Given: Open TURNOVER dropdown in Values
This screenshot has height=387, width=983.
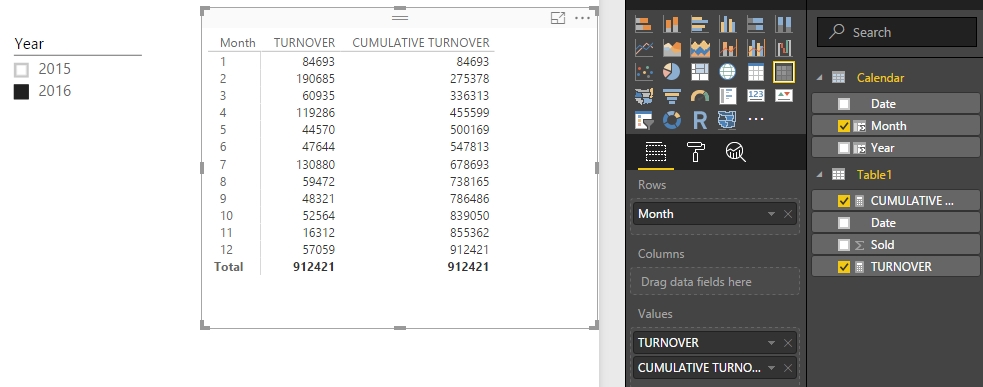Looking at the screenshot, I should point(771,342).
